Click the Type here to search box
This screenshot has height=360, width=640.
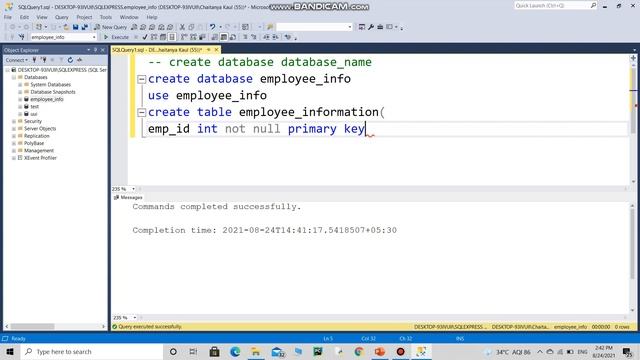tap(92, 351)
